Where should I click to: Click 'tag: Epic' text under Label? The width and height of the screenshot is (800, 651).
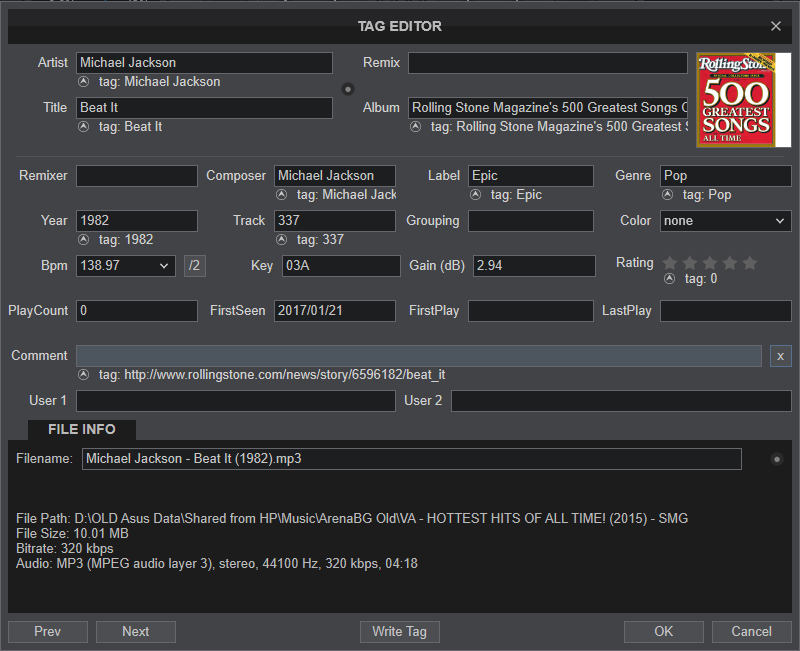(516, 194)
